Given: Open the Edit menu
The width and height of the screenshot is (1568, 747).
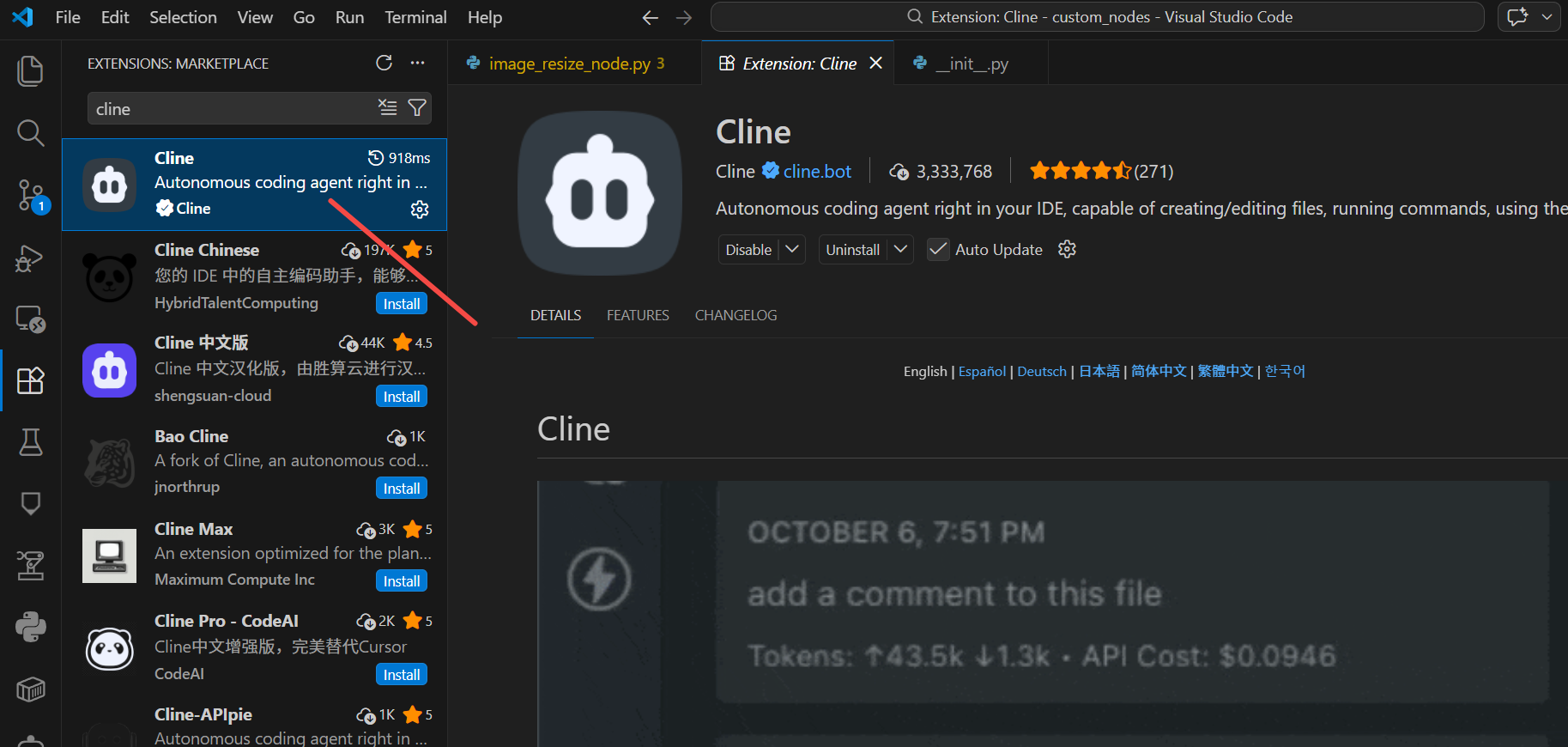Looking at the screenshot, I should click(115, 17).
